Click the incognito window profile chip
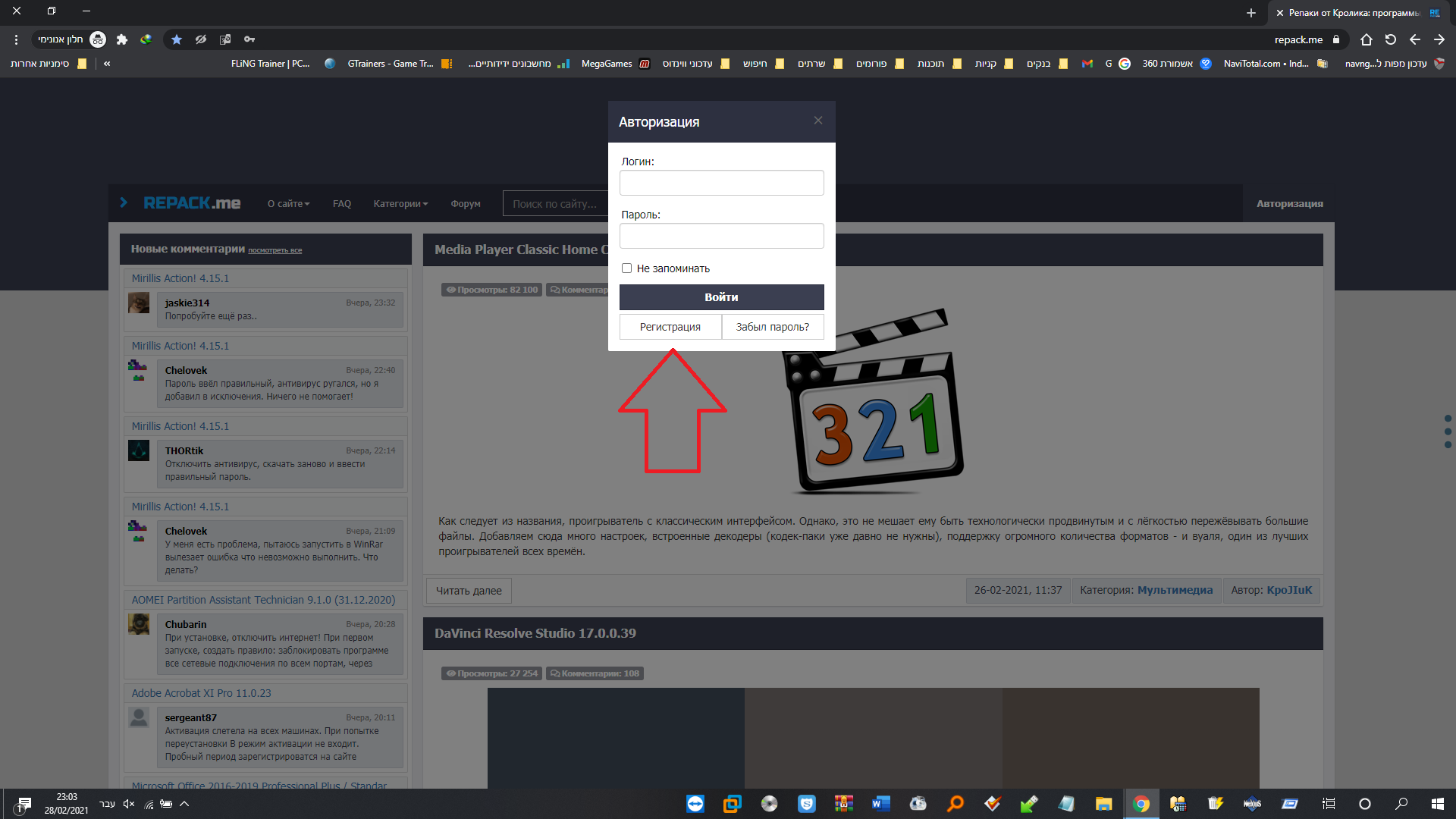 coord(71,39)
